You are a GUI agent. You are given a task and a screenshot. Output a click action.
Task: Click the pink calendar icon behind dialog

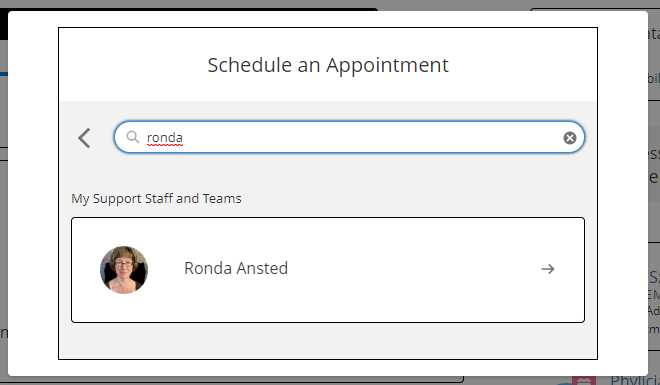[x=584, y=380]
